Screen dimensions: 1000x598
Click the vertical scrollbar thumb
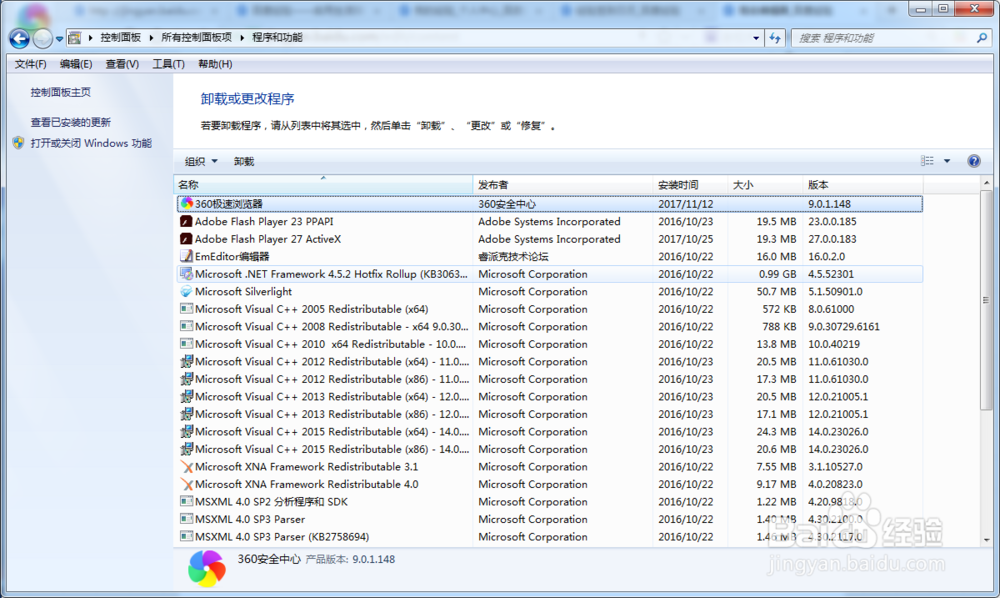click(987, 300)
